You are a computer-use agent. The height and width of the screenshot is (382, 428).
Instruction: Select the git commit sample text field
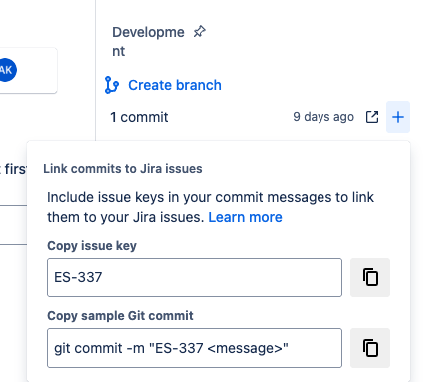coord(194,348)
